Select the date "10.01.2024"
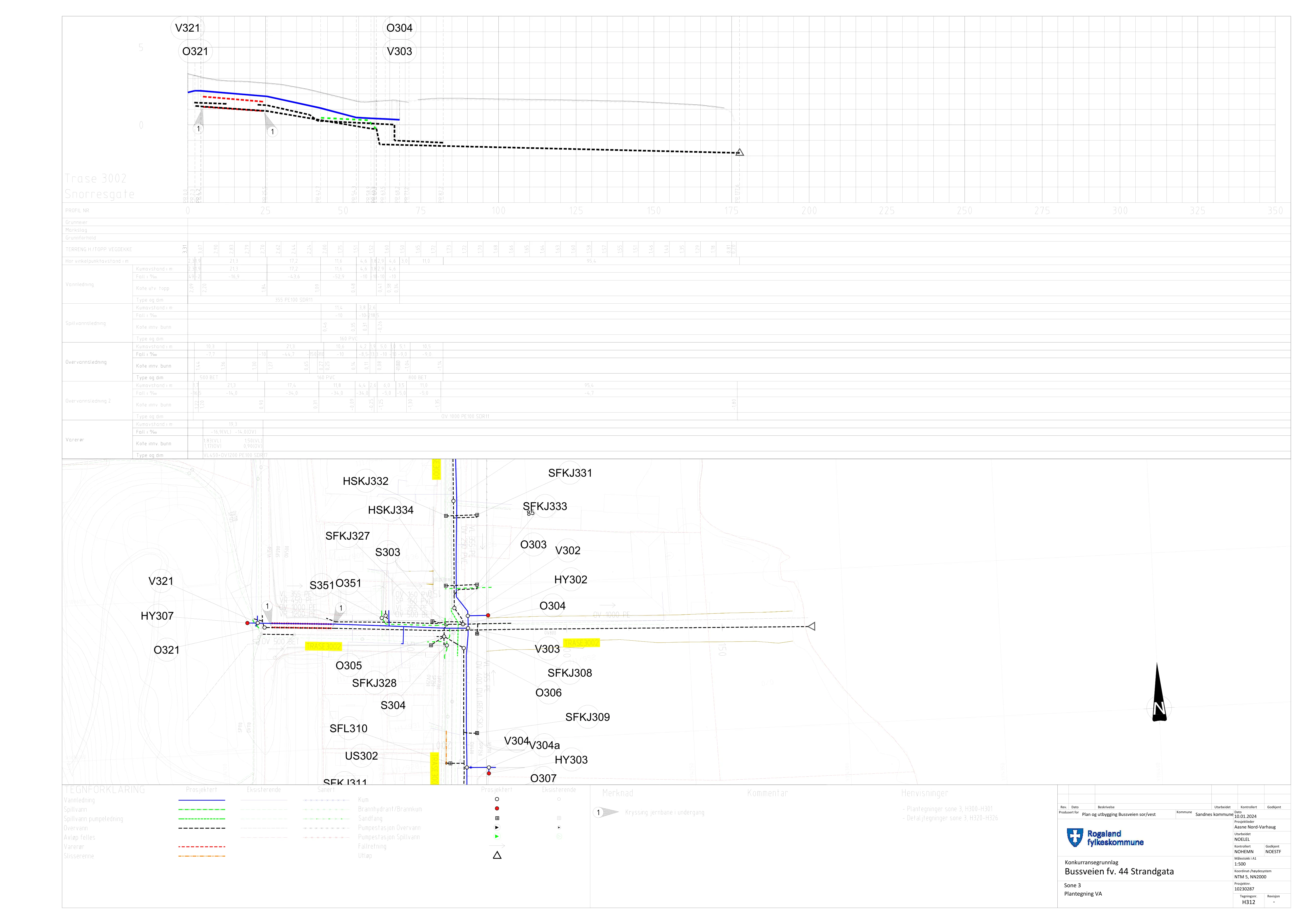The height and width of the screenshot is (924, 1307). tap(1246, 816)
